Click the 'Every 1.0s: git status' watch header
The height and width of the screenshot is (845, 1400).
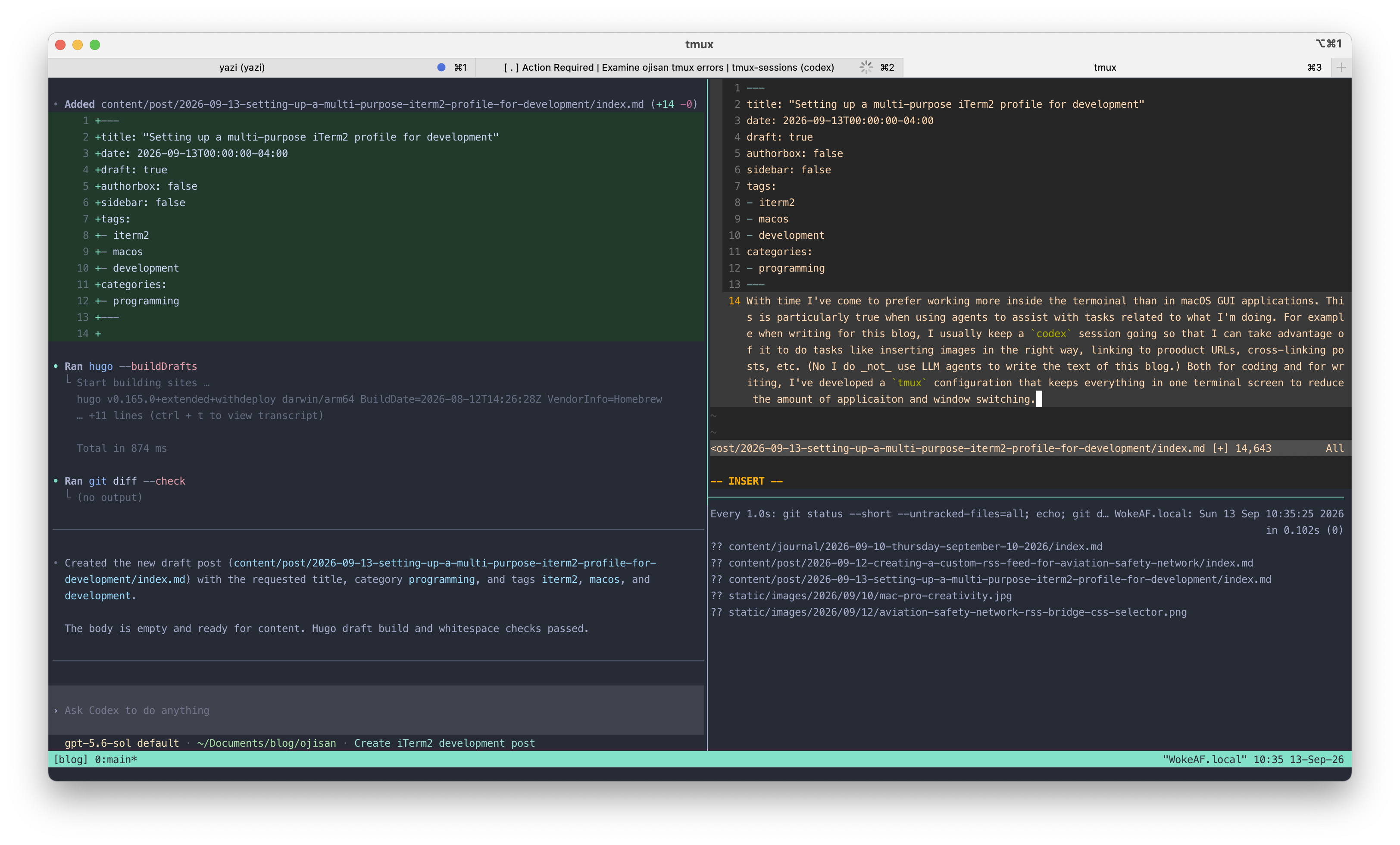click(1027, 514)
